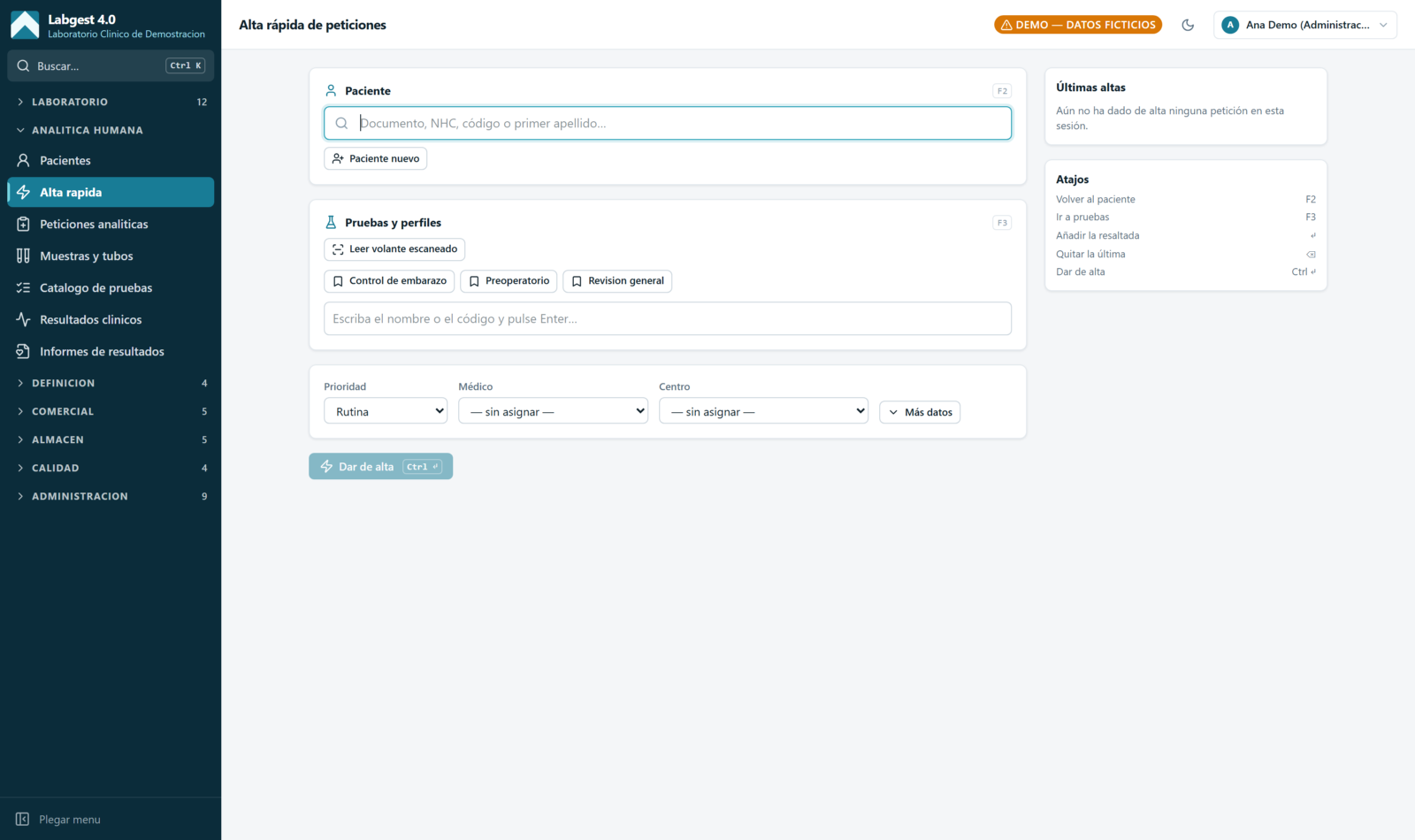Screen dimensions: 1415x840
Task: Add the Revision general profile
Action: pyautogui.click(x=617, y=281)
